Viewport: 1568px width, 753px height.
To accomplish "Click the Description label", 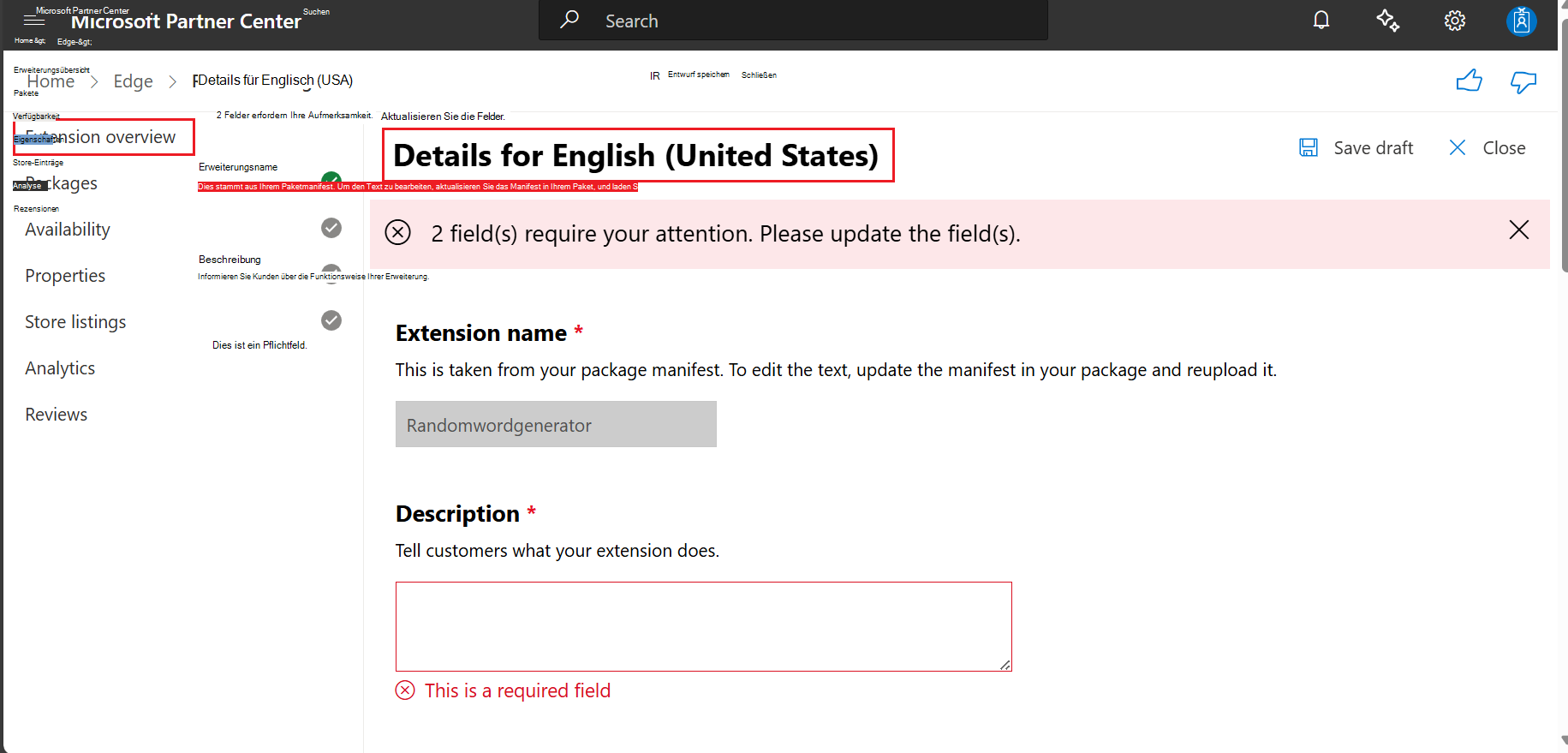I will (x=457, y=514).
